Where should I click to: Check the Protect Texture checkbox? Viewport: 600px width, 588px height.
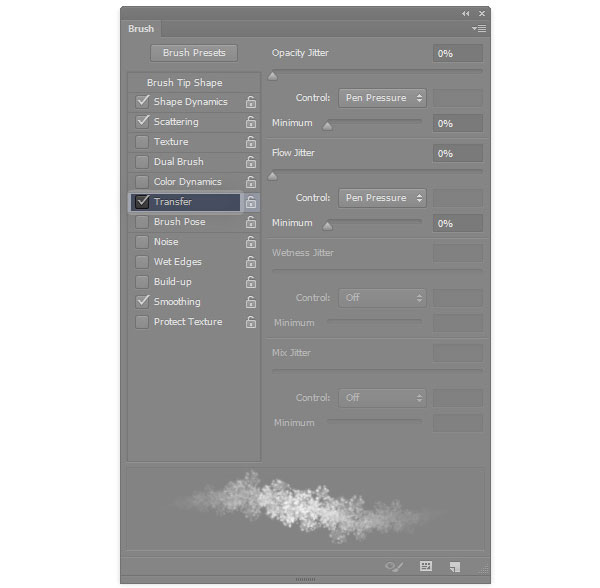coord(142,322)
